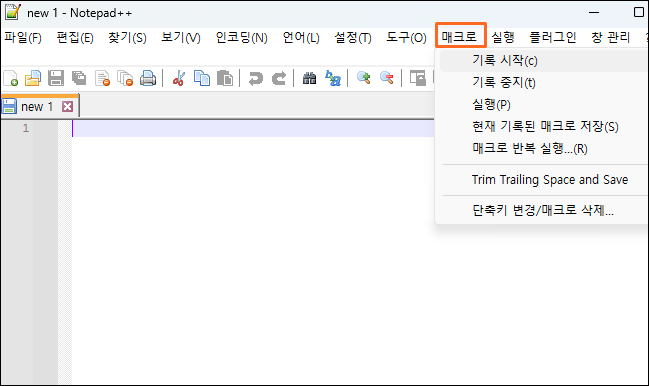The width and height of the screenshot is (649, 386).
Task: Click the Sync scrolling toolbar icon
Action: 417,78
